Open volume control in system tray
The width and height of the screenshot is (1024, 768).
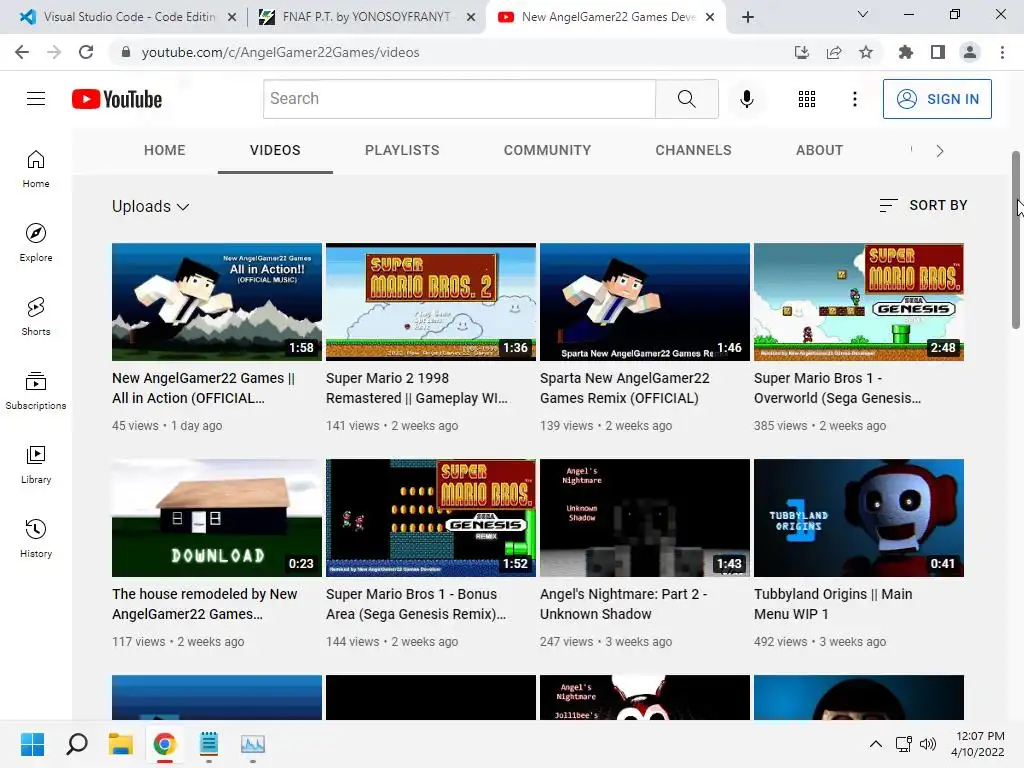coord(928,744)
